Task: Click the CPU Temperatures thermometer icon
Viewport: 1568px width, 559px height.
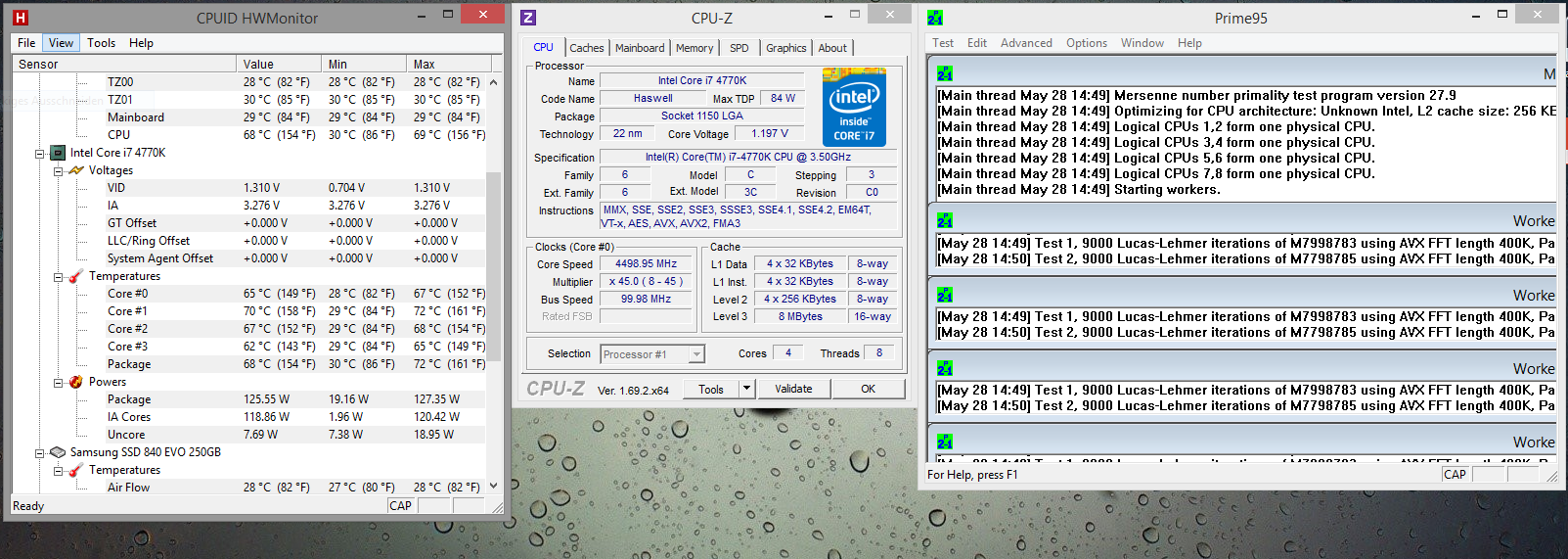Action: (x=76, y=276)
